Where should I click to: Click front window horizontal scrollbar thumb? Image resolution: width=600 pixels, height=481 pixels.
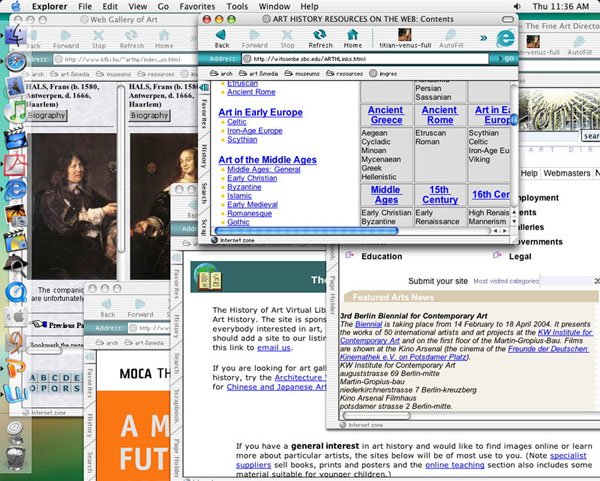307,231
